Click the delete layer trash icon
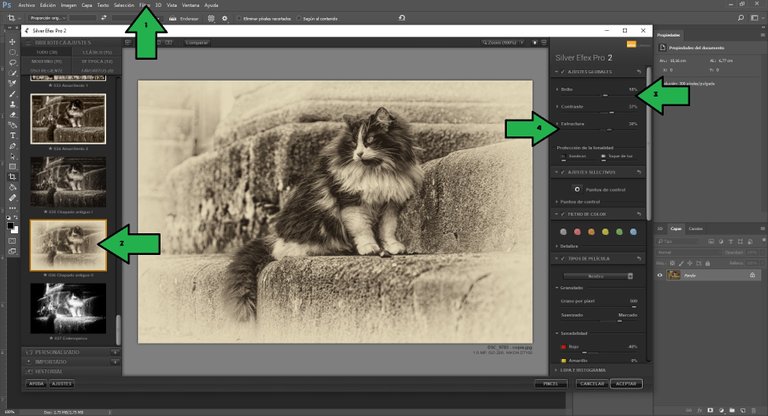768x416 pixels. (754, 410)
